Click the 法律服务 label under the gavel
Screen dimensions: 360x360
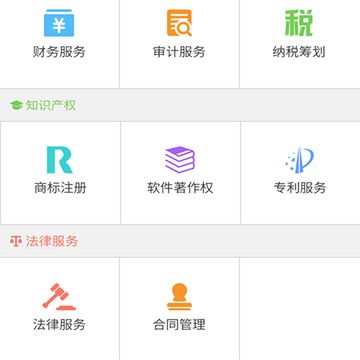[59, 324]
